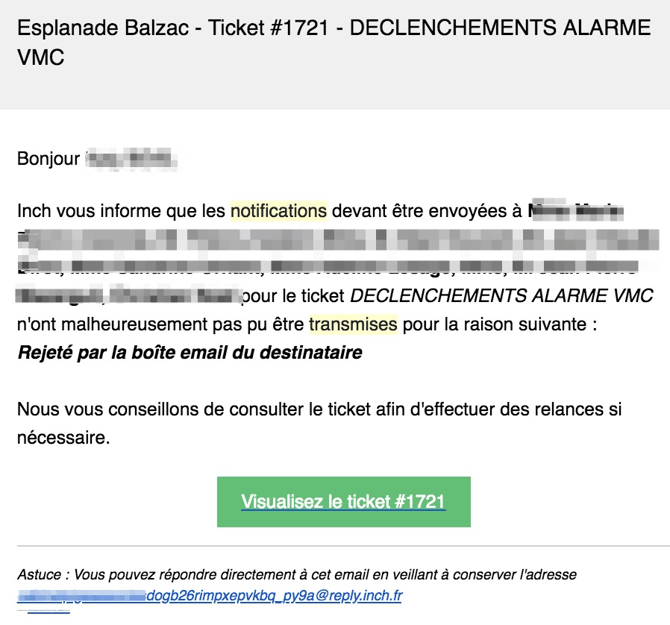Click italic DECLENCHEMENTS ALARME VMC in the body

point(501,296)
